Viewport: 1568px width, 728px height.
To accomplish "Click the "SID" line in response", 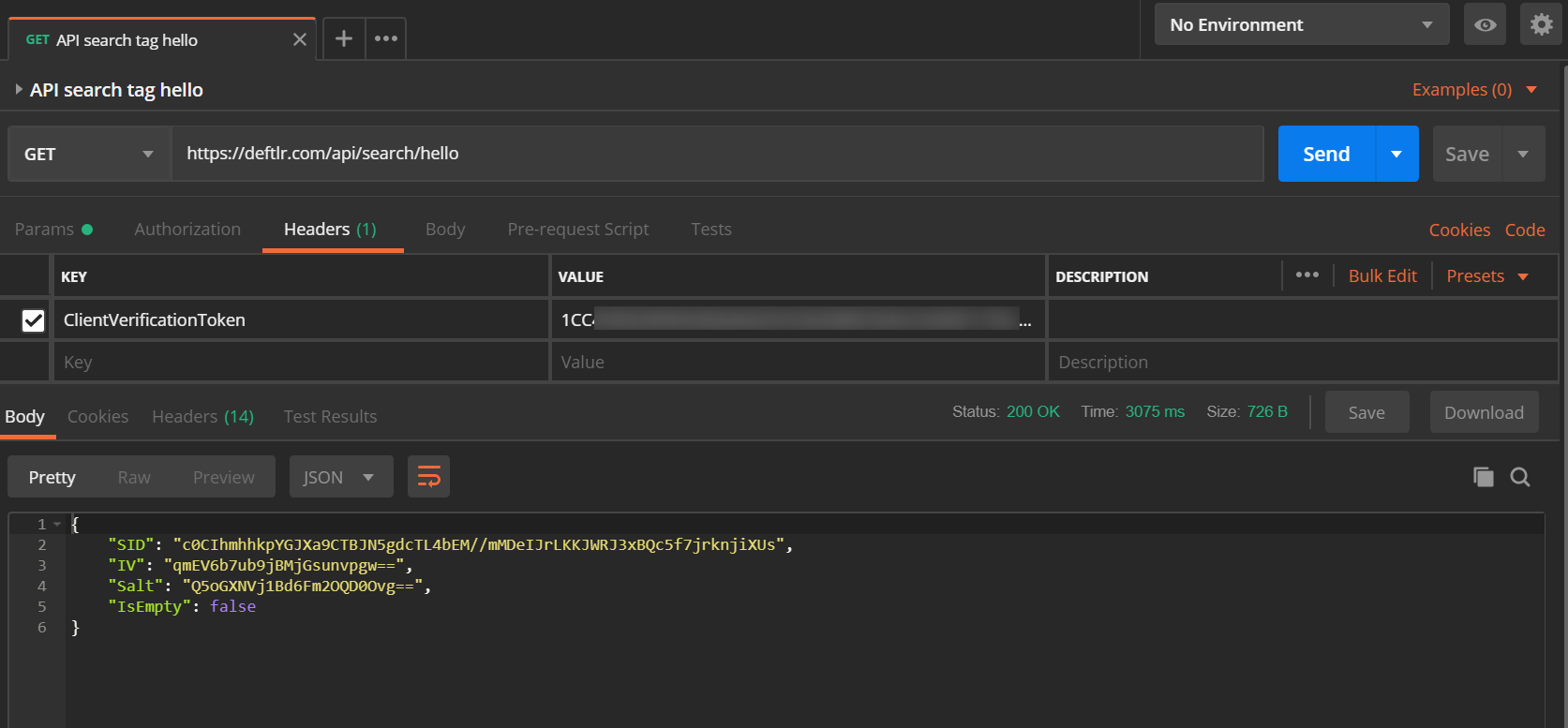I will (450, 545).
